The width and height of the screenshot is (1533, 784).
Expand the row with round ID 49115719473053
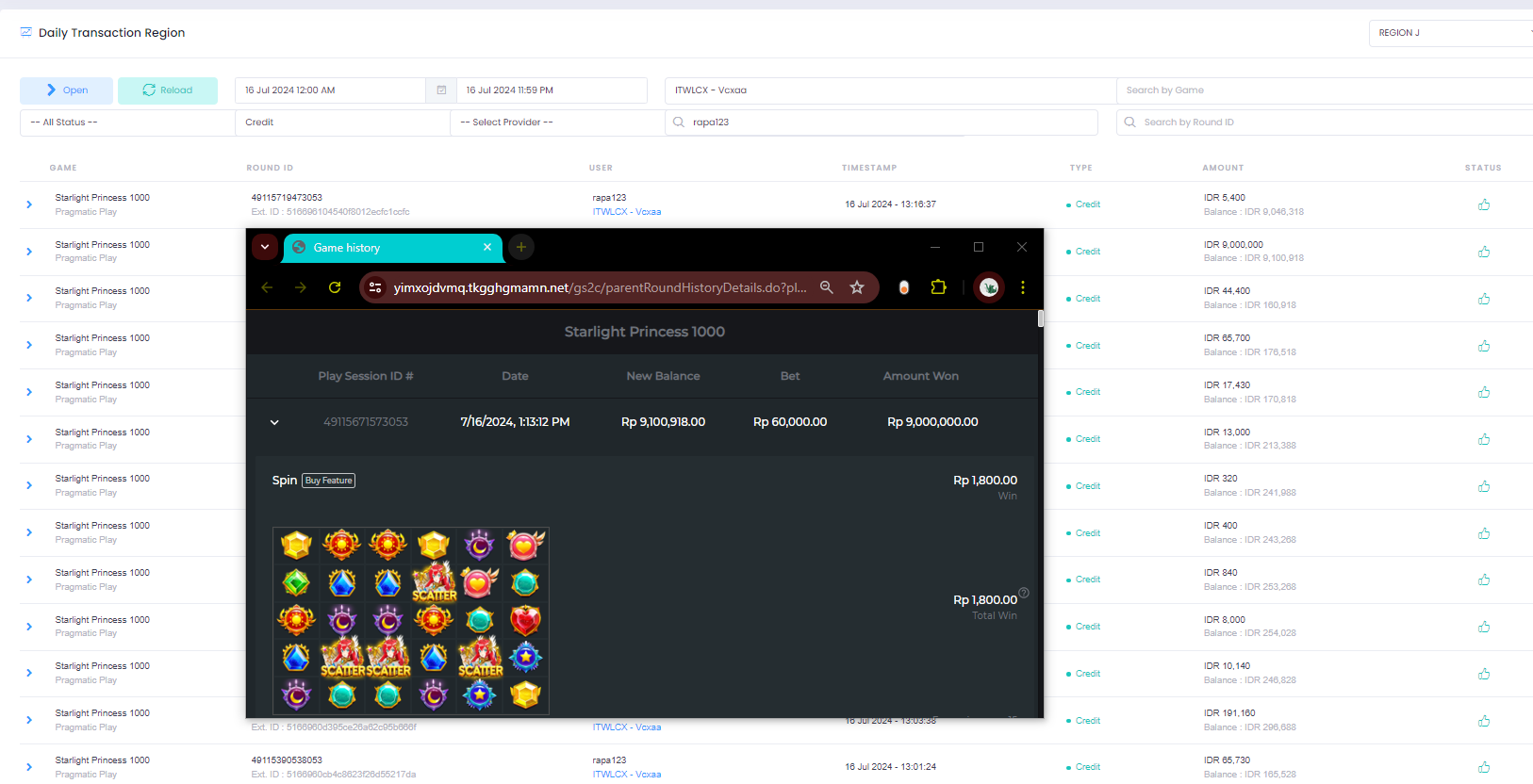(x=29, y=204)
